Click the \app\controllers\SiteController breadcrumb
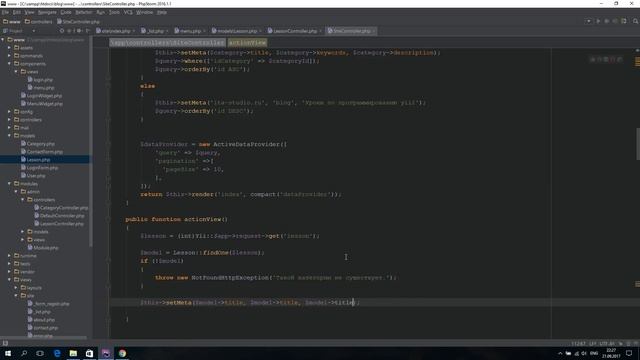The width and height of the screenshot is (640, 360). (167, 42)
